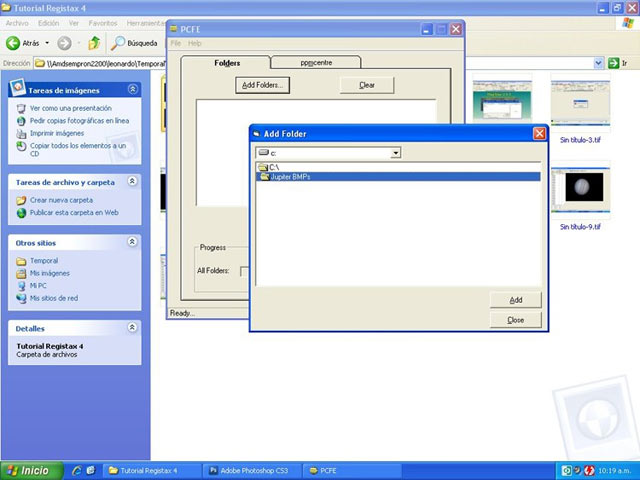Open the Archivo menu
This screenshot has width=640, height=480.
[17, 22]
